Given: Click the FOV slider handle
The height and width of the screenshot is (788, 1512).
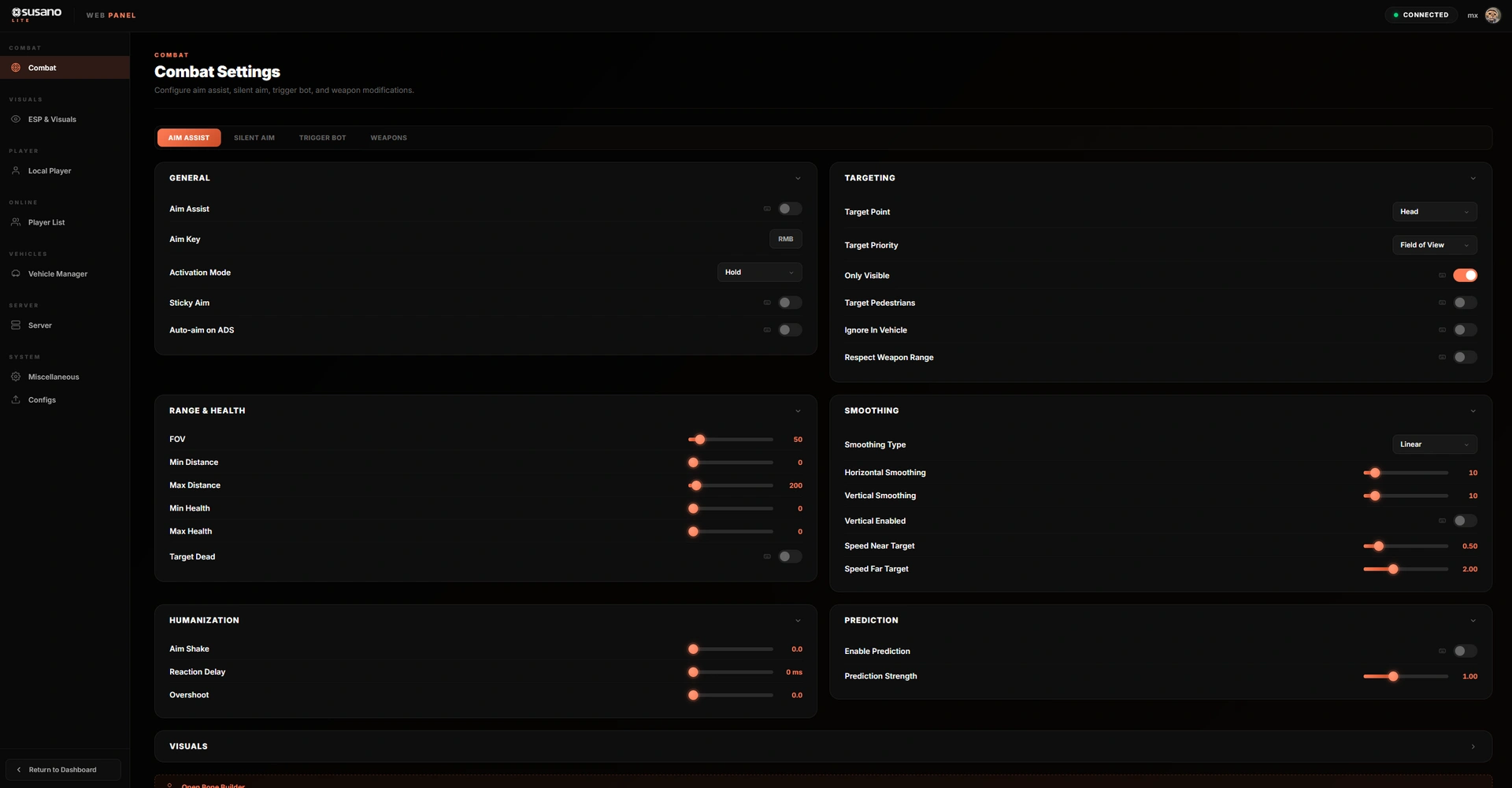Looking at the screenshot, I should click(699, 440).
